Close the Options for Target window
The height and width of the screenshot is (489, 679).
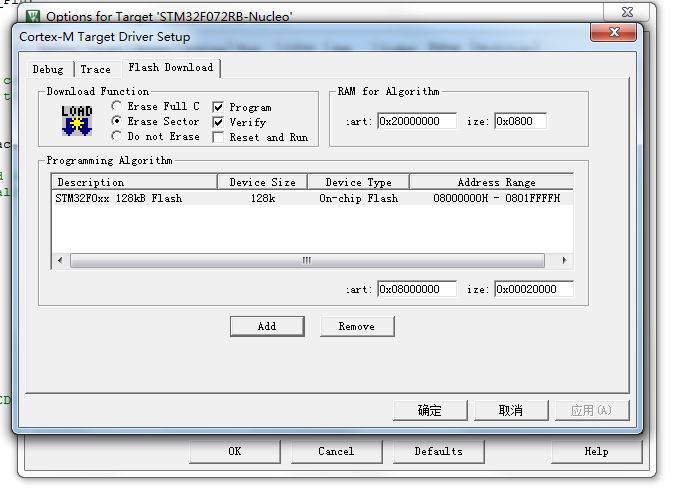627,12
